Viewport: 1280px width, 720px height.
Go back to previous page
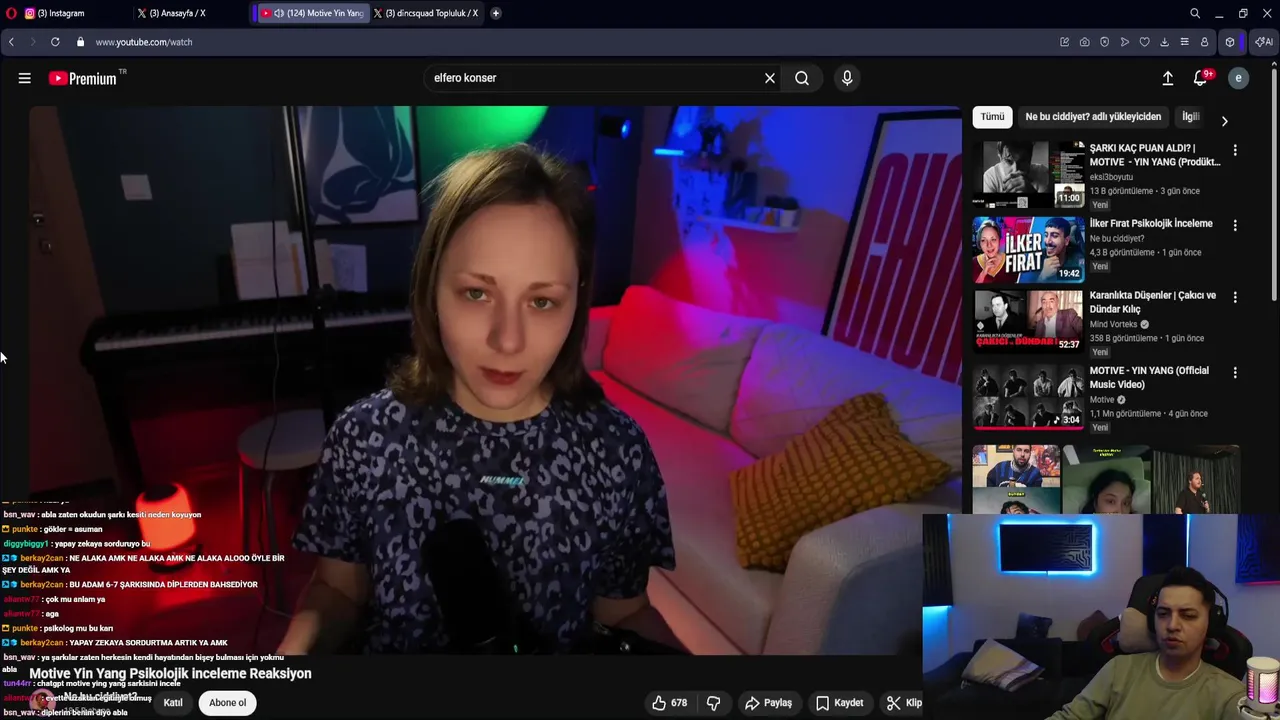click(x=11, y=42)
